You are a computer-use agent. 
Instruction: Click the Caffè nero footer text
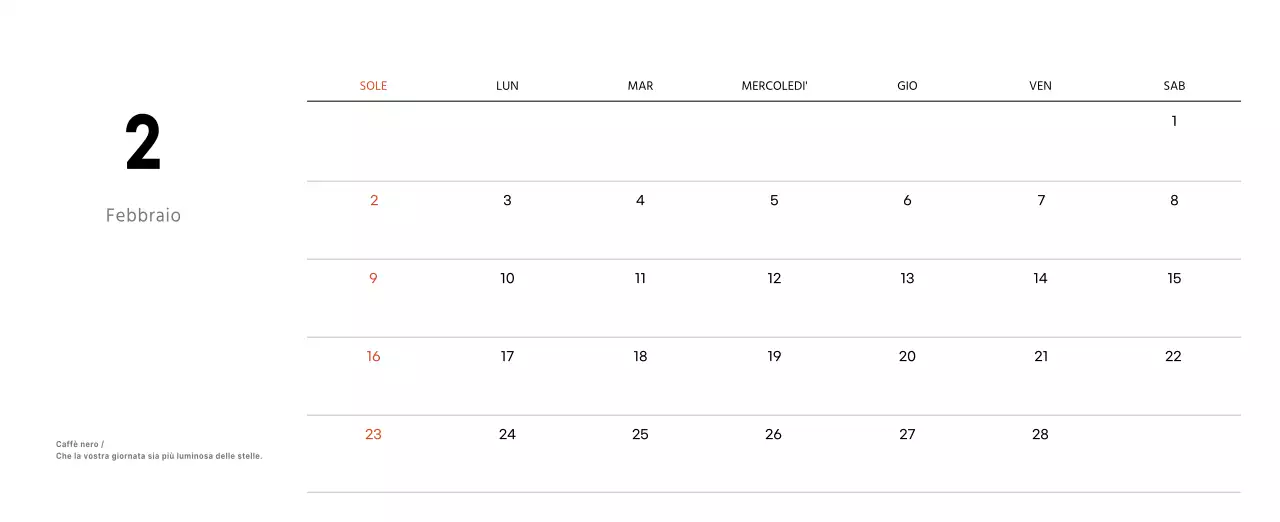(x=80, y=444)
